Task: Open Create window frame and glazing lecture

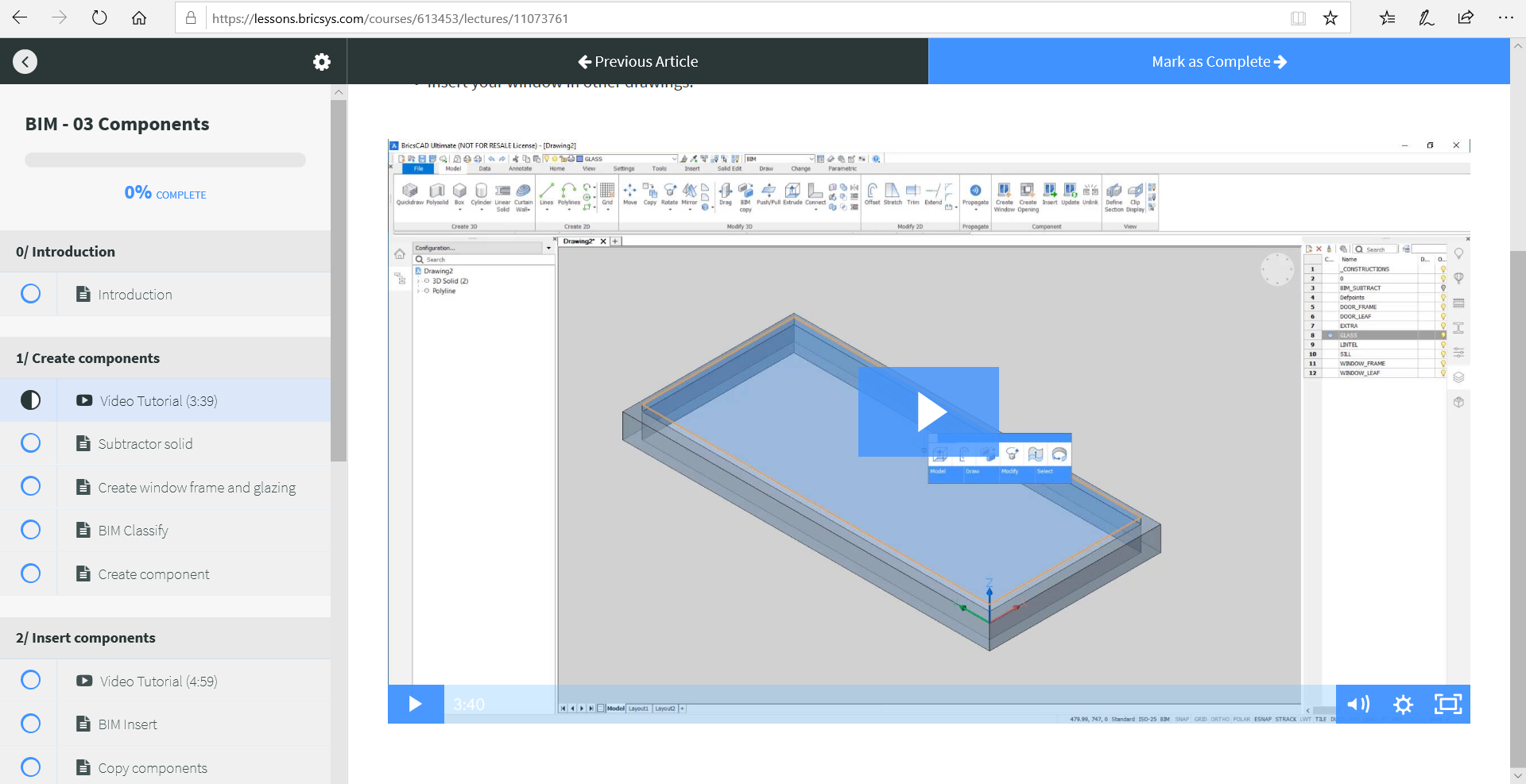Action: (197, 488)
